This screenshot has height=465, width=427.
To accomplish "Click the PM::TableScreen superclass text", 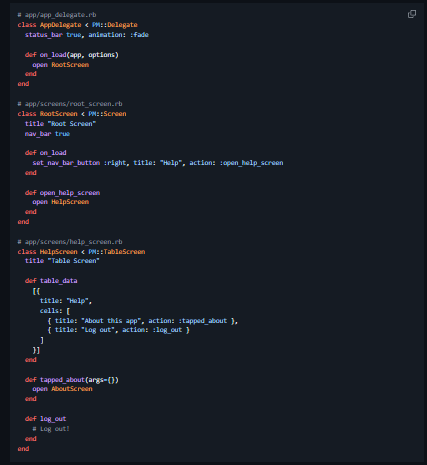I will (117, 252).
